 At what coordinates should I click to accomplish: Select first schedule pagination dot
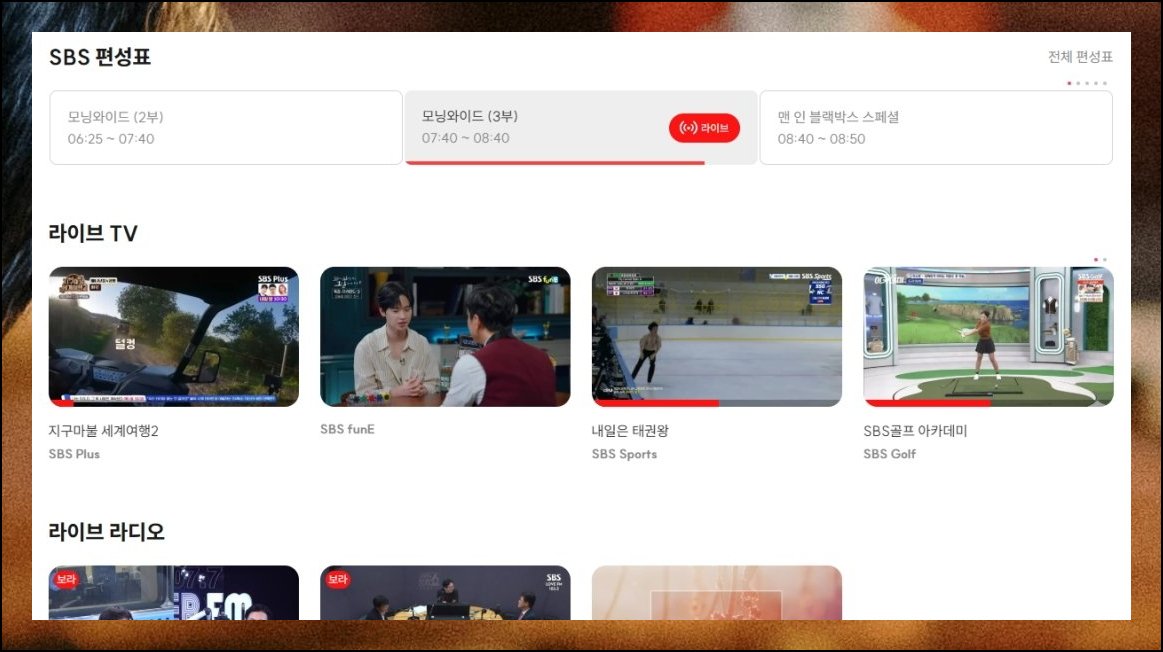point(1069,83)
